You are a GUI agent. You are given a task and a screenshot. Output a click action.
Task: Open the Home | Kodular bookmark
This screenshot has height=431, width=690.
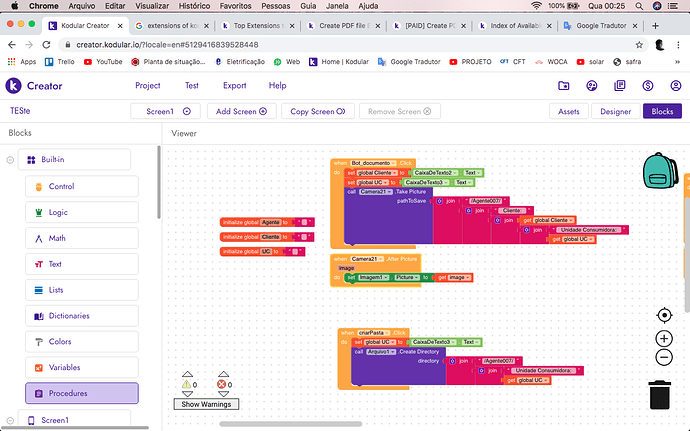click(x=339, y=62)
